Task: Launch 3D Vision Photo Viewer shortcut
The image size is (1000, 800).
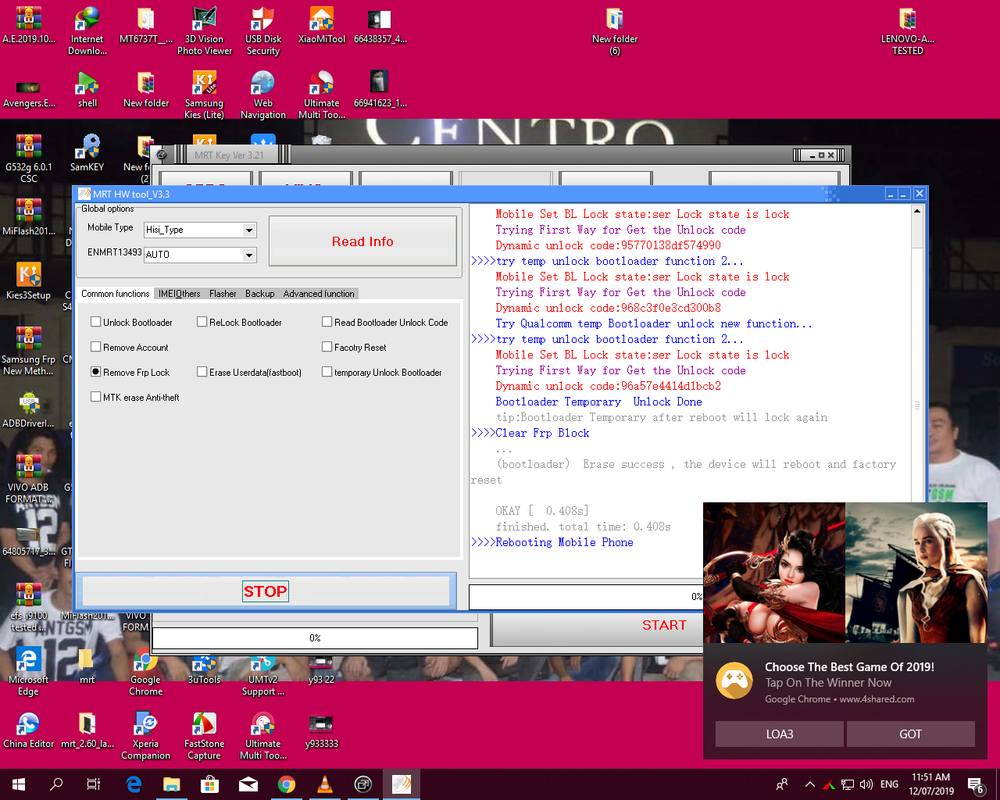Action: [x=204, y=31]
